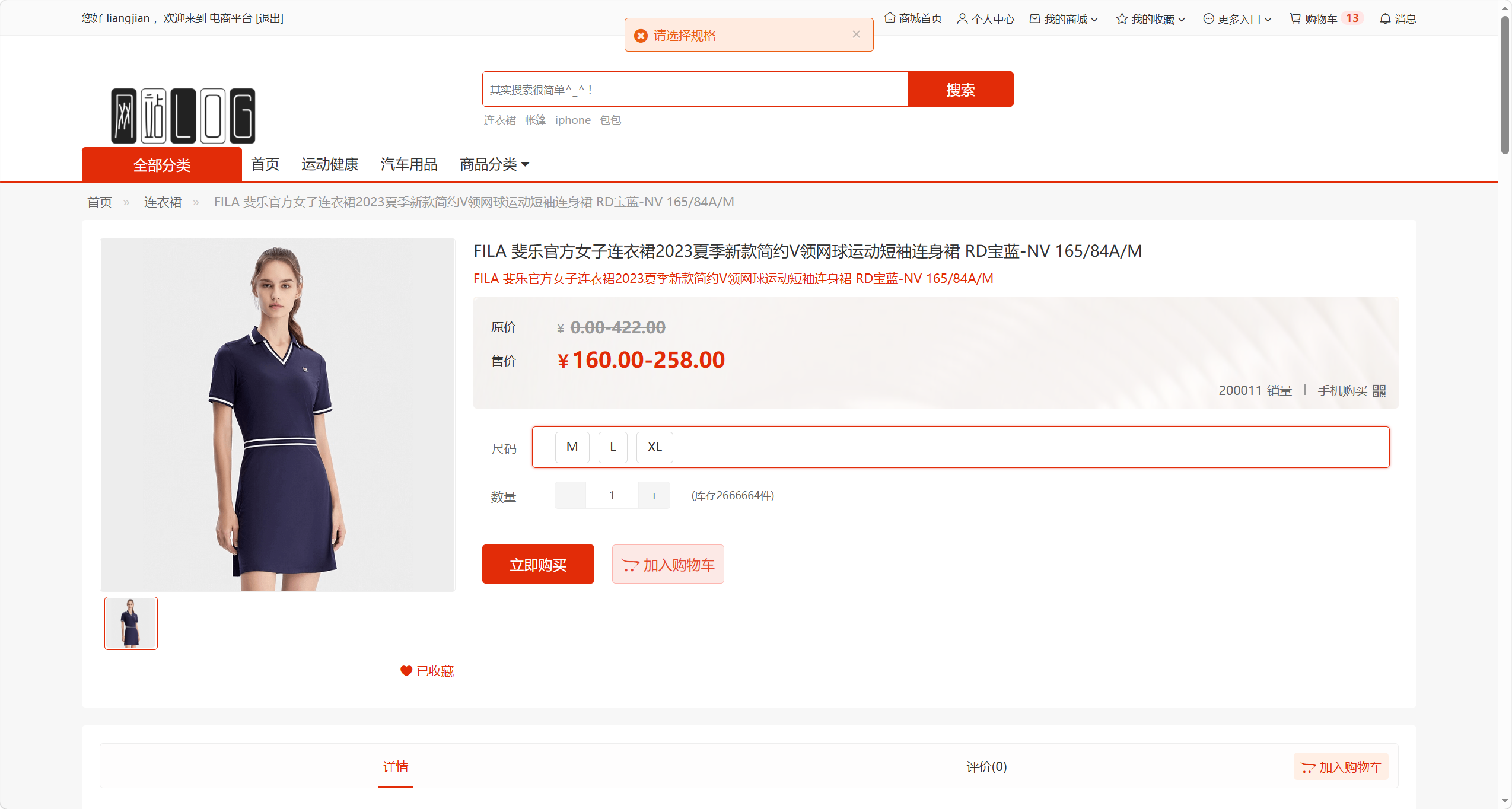
Task: Click the iphone suggested search keyword
Action: [x=573, y=120]
